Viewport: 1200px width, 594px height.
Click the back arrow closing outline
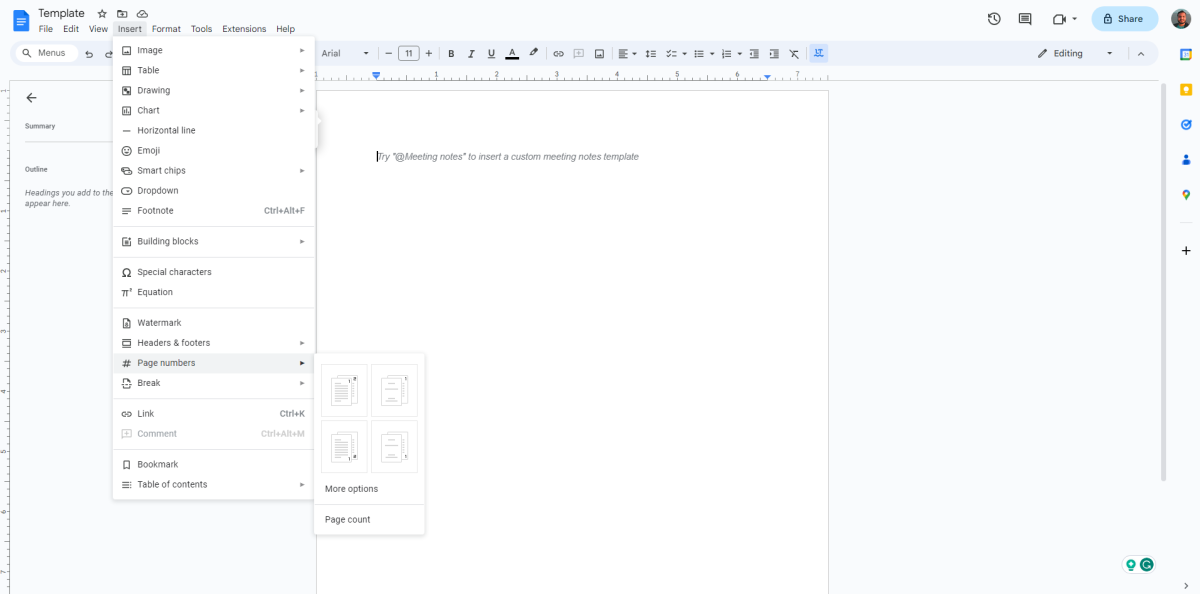pyautogui.click(x=31, y=97)
